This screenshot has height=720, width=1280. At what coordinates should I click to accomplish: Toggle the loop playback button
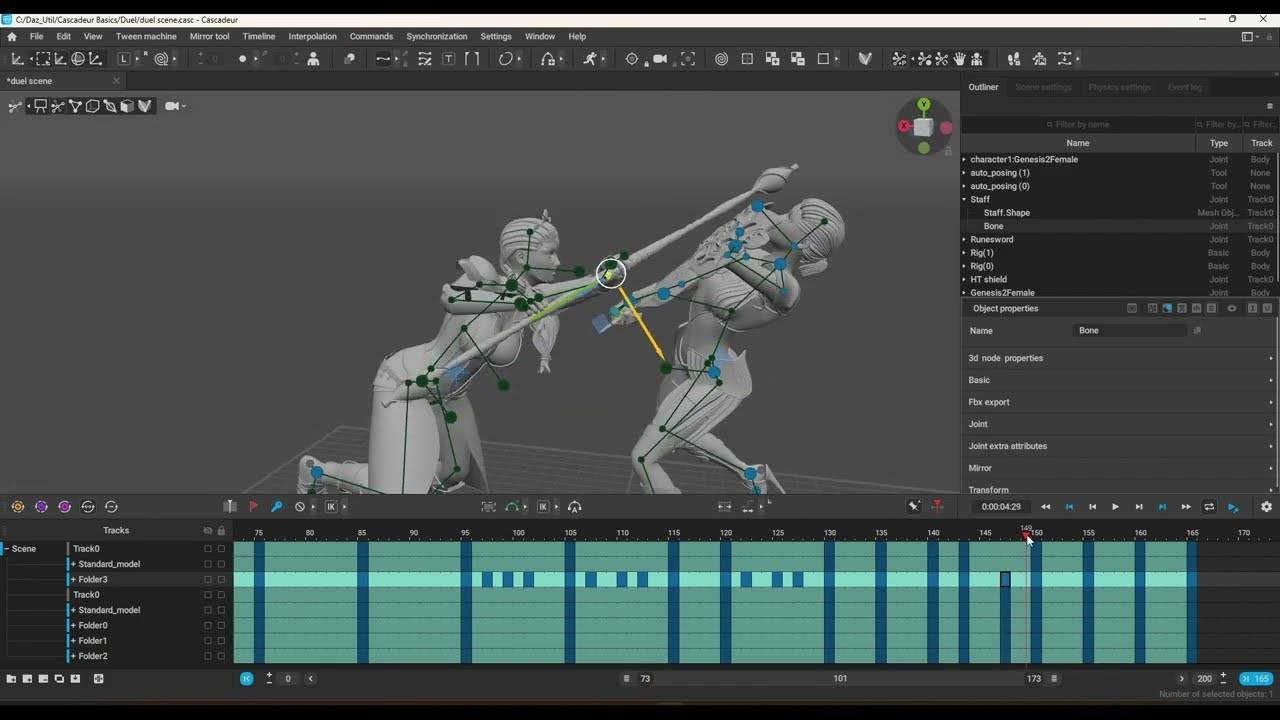1209,507
